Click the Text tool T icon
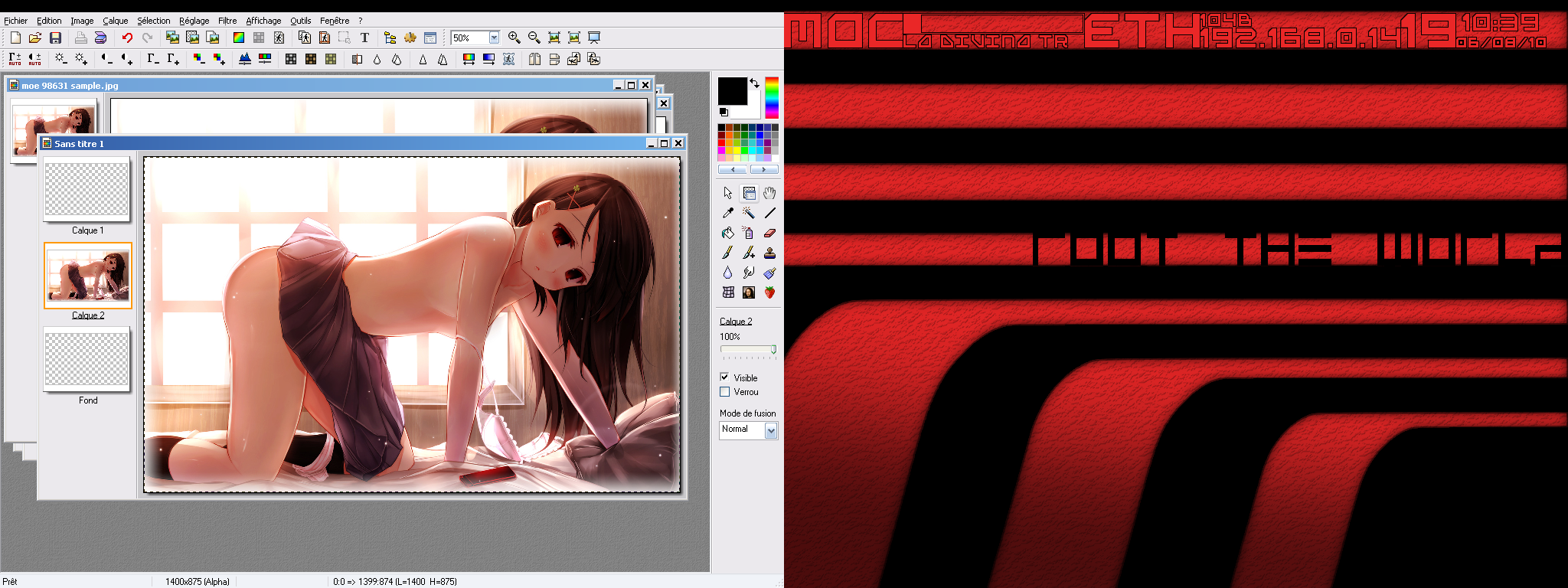Screen dimensions: 1568x588 [364, 38]
